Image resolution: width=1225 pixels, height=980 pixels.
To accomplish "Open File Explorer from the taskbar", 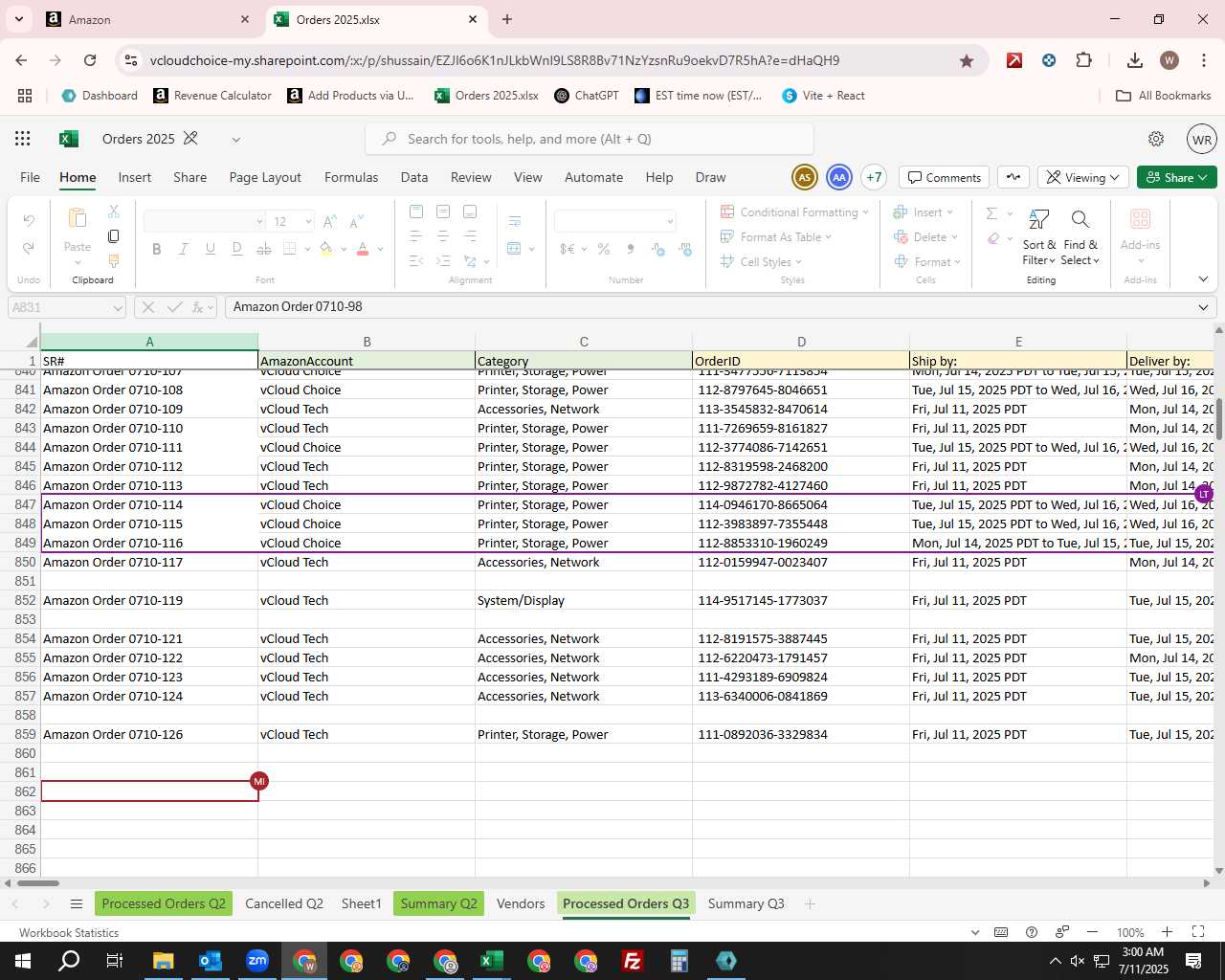I will pyautogui.click(x=163, y=961).
